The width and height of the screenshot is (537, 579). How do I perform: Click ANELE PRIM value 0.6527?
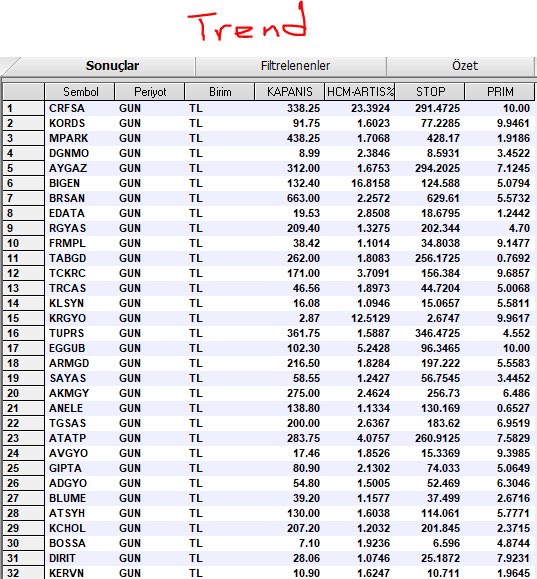point(513,408)
